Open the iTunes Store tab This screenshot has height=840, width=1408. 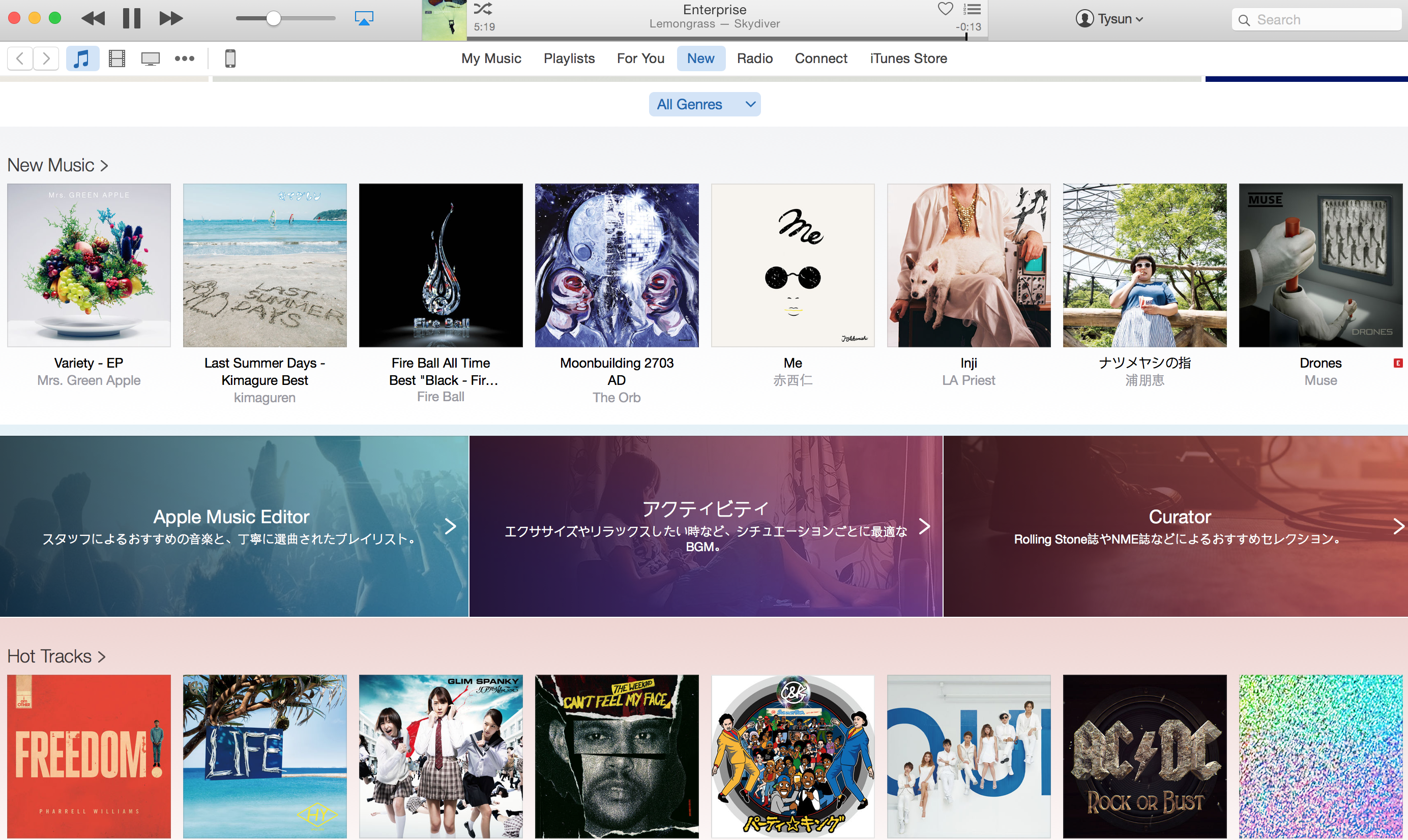(908, 58)
